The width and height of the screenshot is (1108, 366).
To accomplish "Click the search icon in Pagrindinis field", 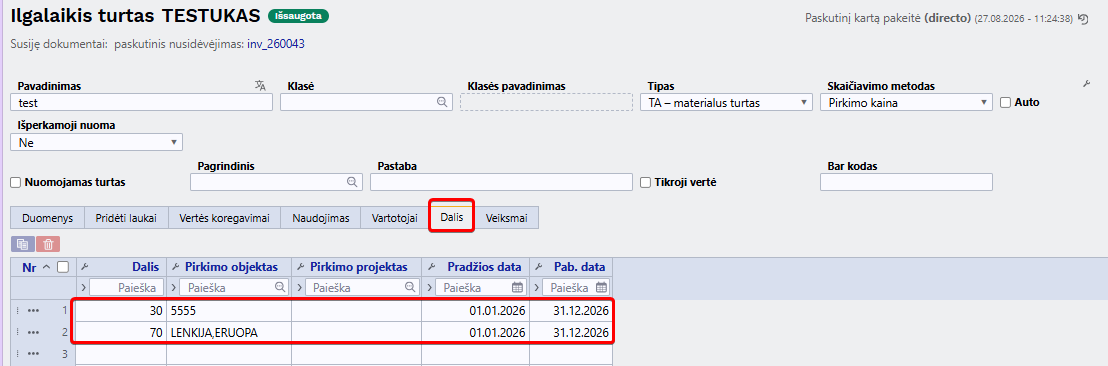I will [x=352, y=182].
